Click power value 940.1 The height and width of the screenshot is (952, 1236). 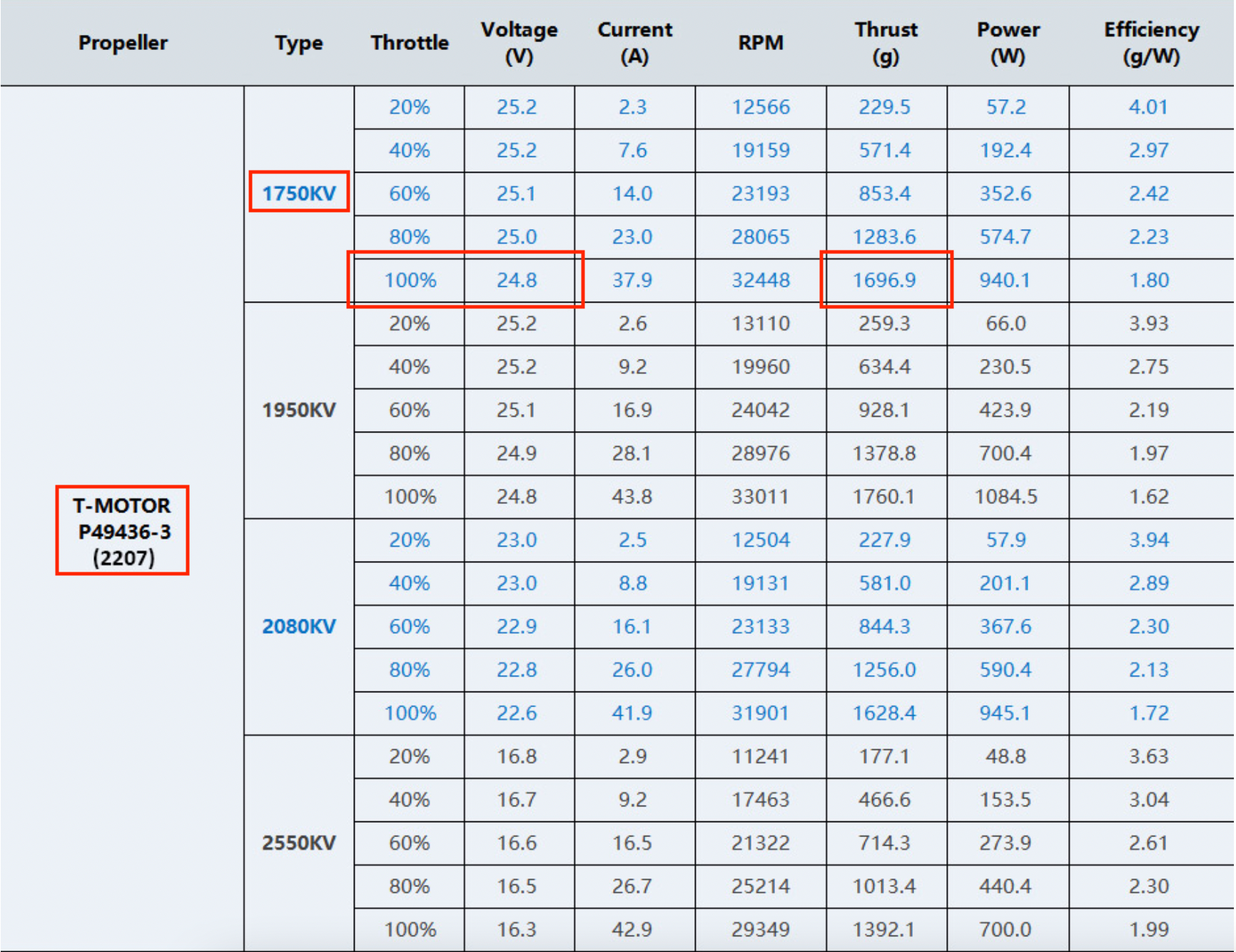1005,280
